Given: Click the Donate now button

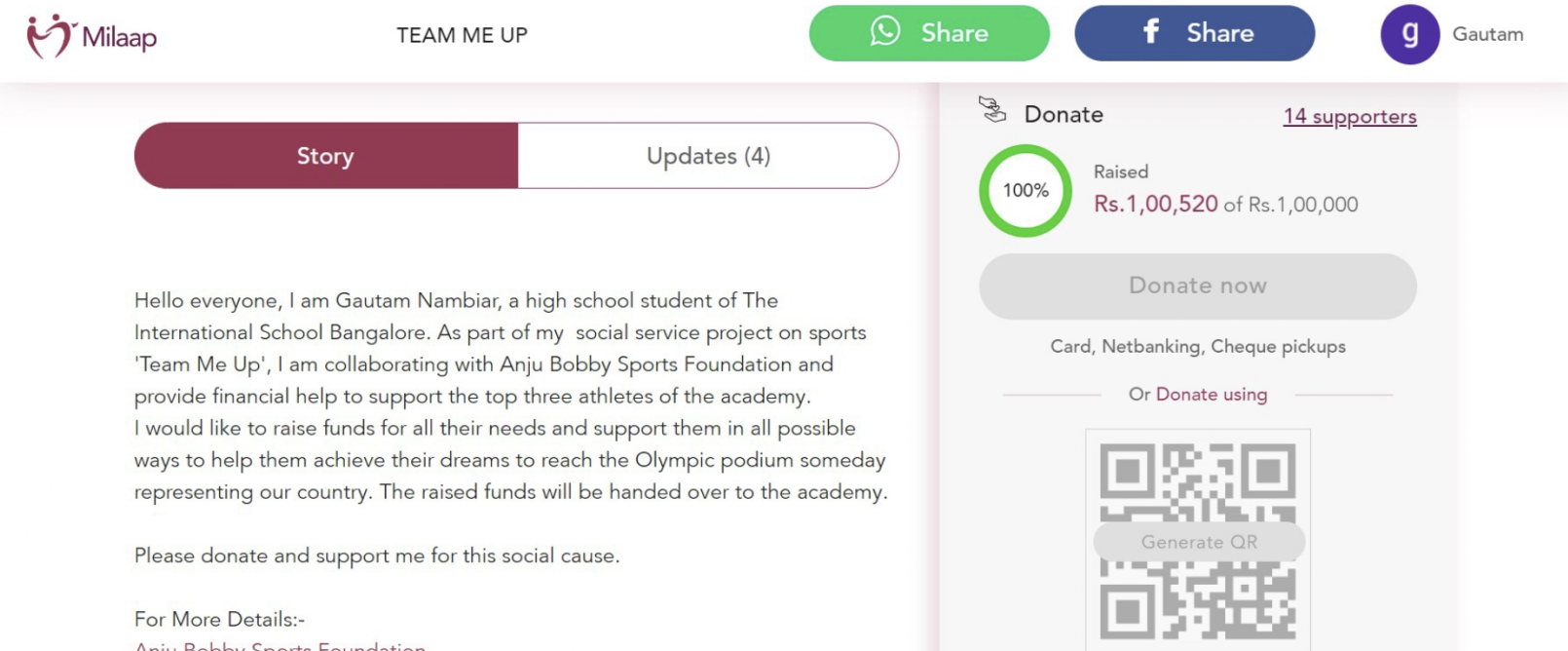Looking at the screenshot, I should point(1197,287).
